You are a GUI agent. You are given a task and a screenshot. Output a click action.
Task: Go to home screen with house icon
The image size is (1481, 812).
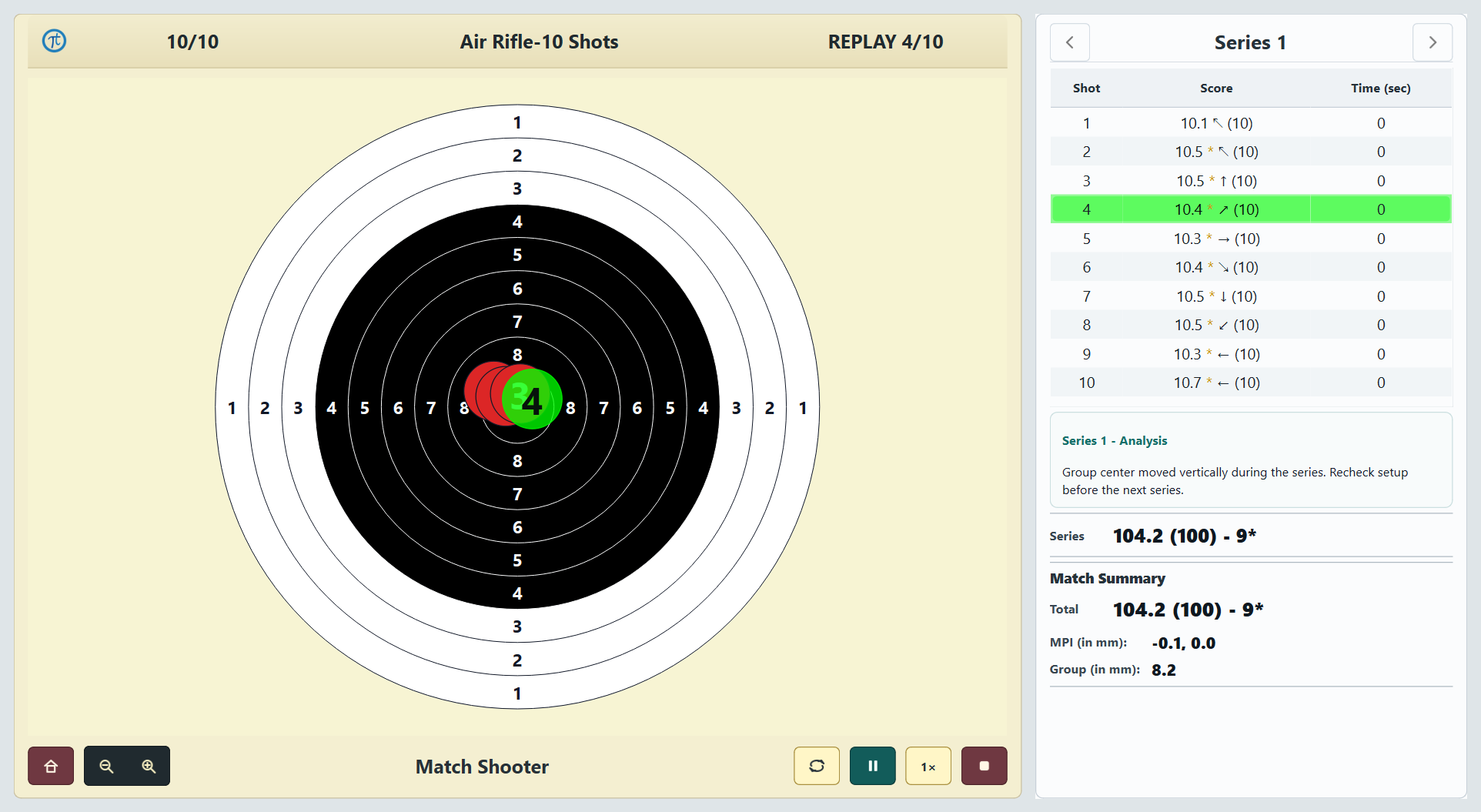point(51,766)
